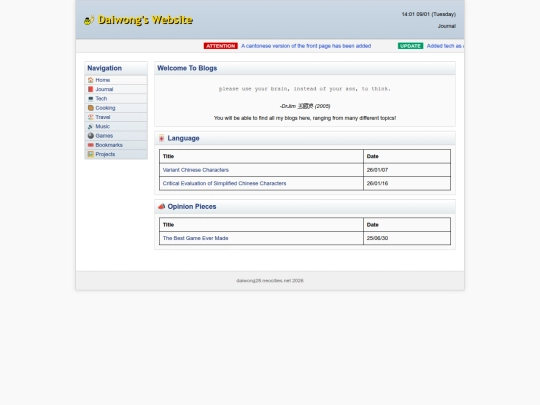The height and width of the screenshot is (405, 540).
Task: Click the bee logo icon beside site title
Action: [89, 20]
